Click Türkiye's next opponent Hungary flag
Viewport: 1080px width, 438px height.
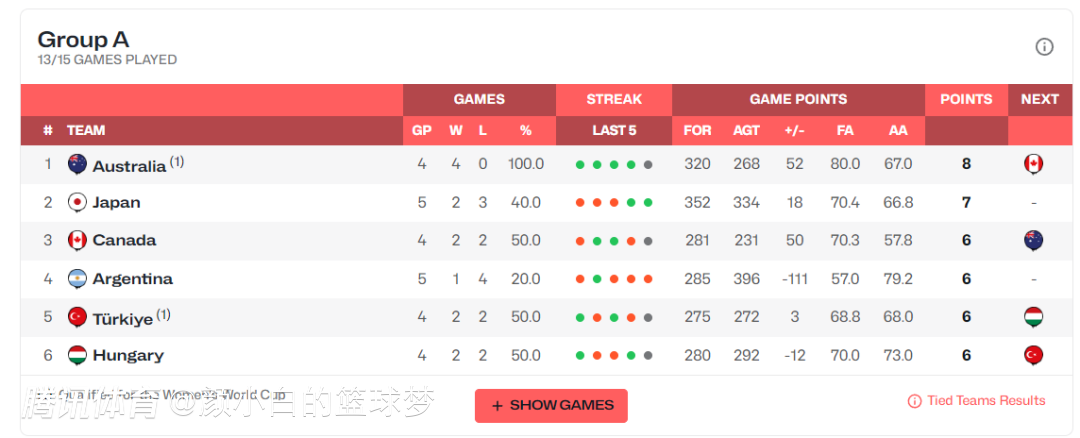pos(1034,317)
